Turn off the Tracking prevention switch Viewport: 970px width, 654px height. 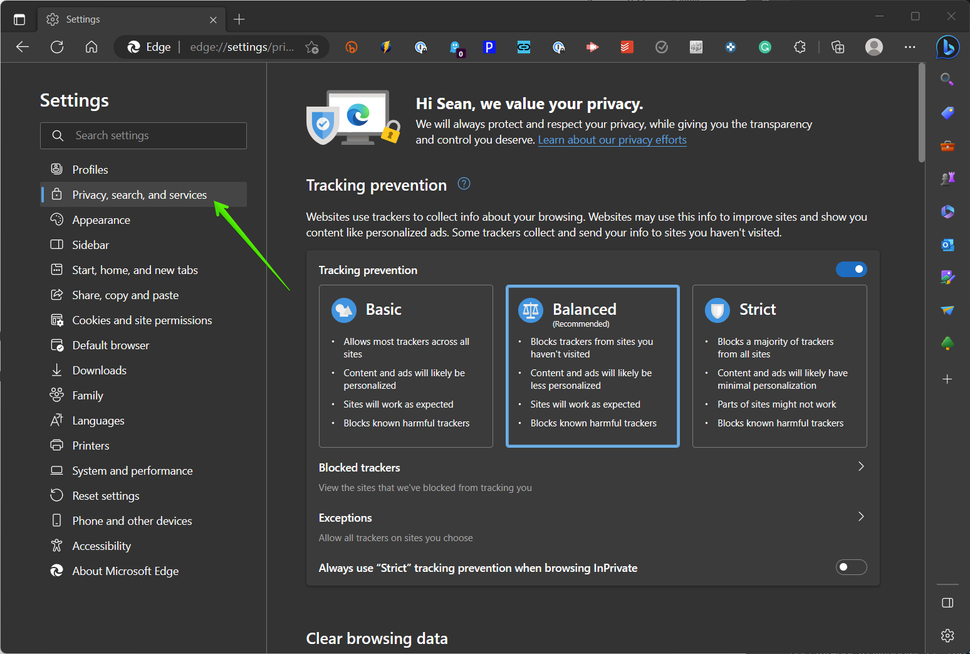pyautogui.click(x=851, y=269)
